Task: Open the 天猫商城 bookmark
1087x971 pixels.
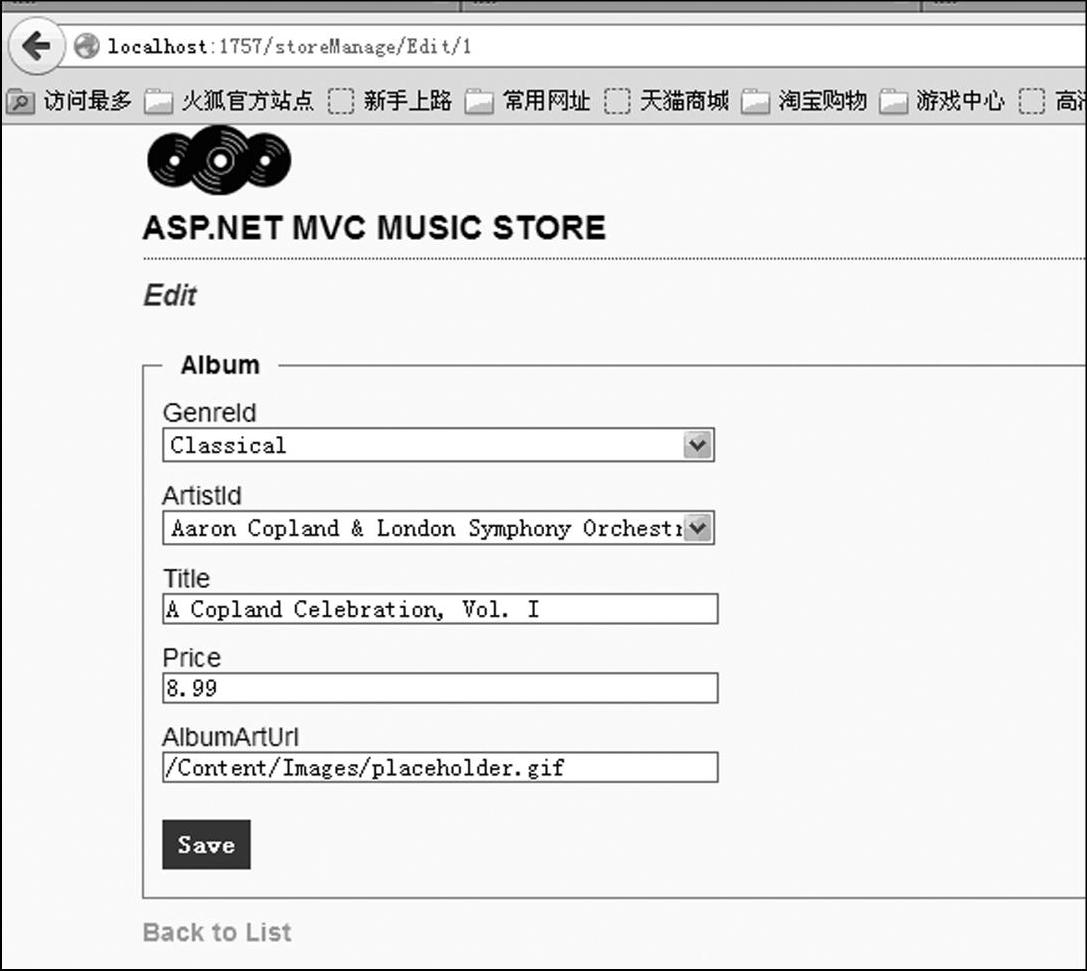Action: pyautogui.click(x=666, y=101)
